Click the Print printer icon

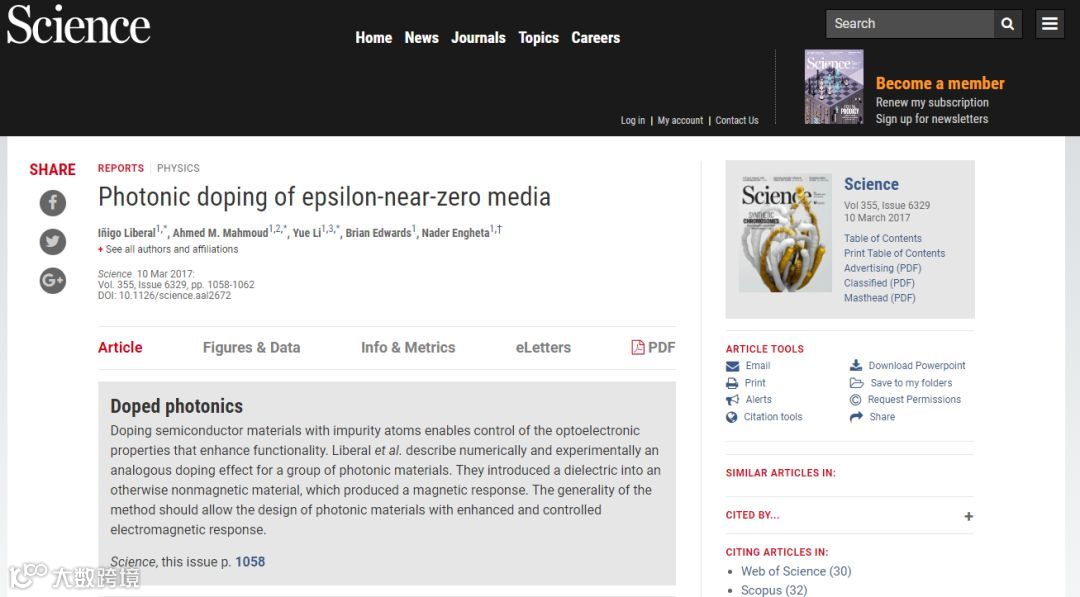[x=732, y=383]
